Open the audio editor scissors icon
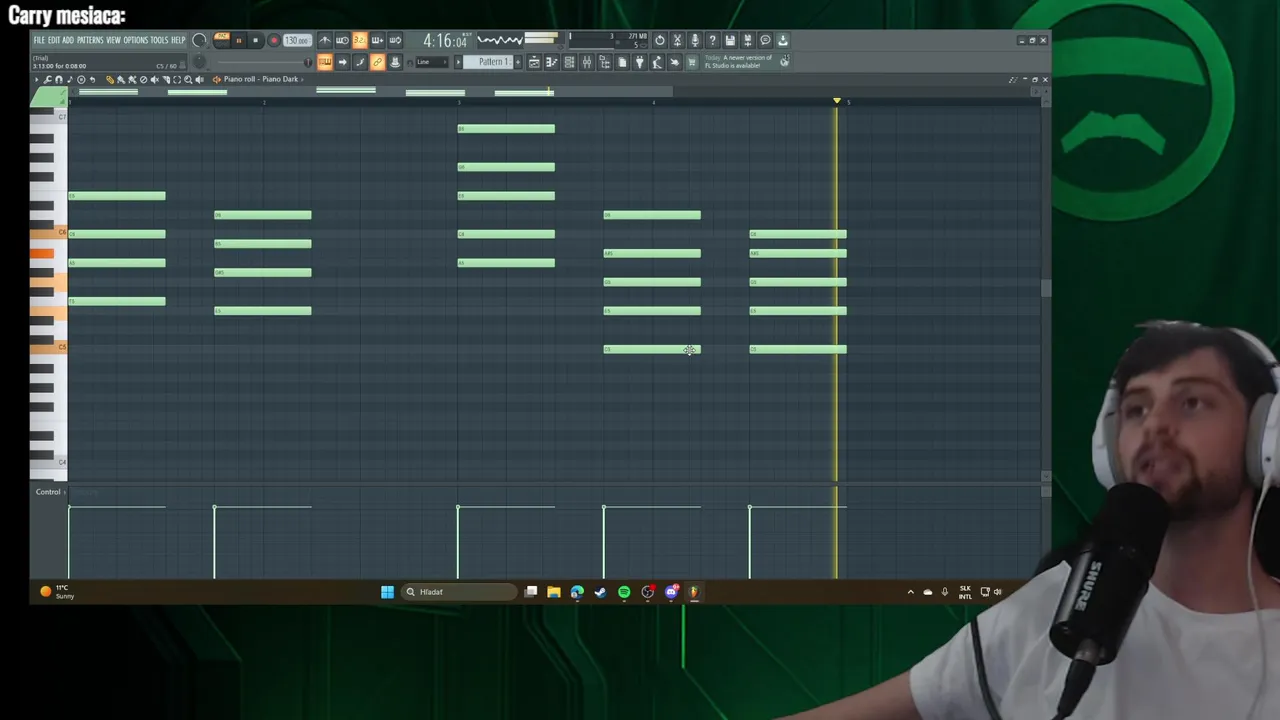The width and height of the screenshot is (1280, 720). tap(677, 40)
